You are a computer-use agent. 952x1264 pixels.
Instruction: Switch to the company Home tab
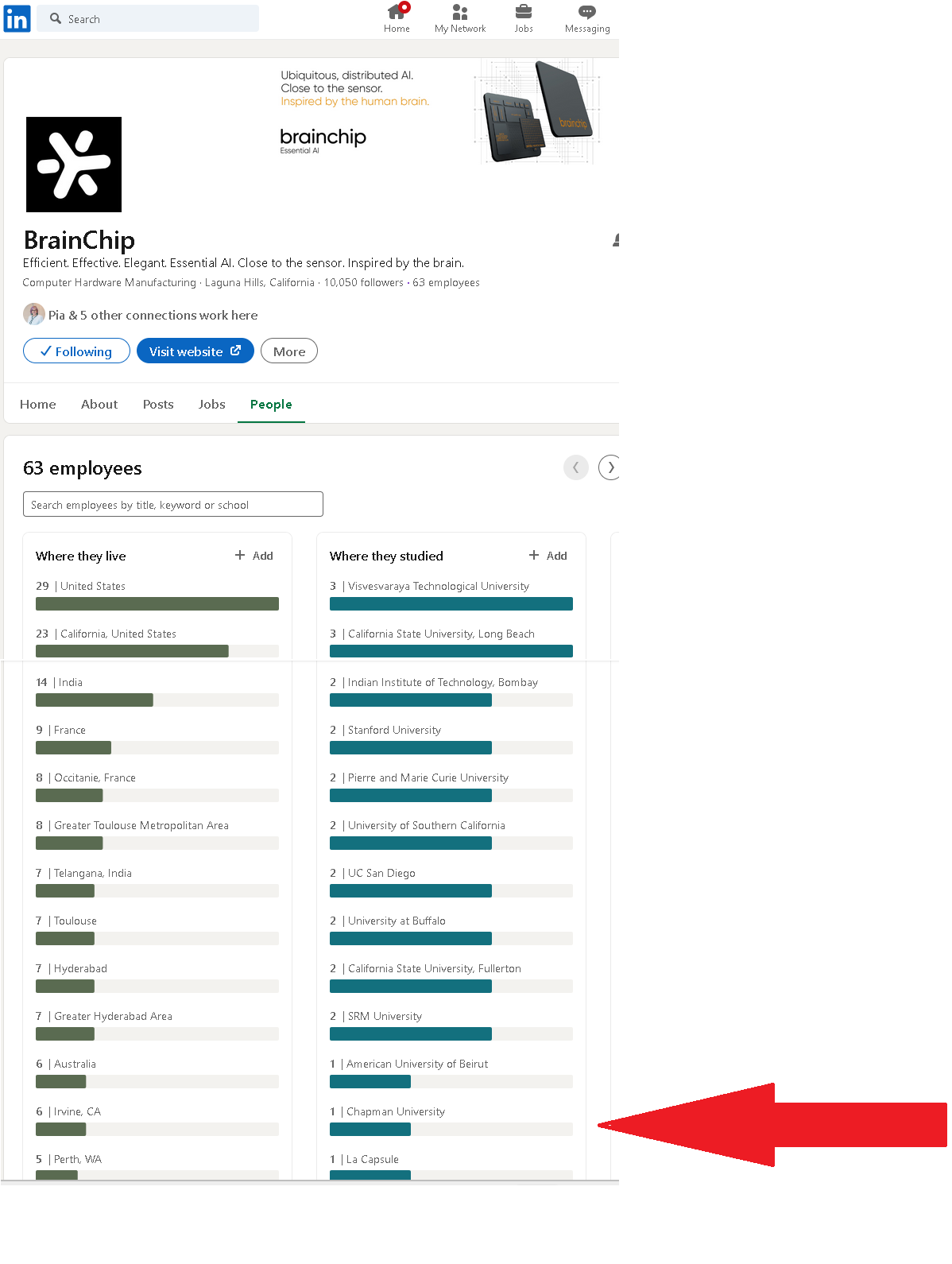pyautogui.click(x=38, y=404)
